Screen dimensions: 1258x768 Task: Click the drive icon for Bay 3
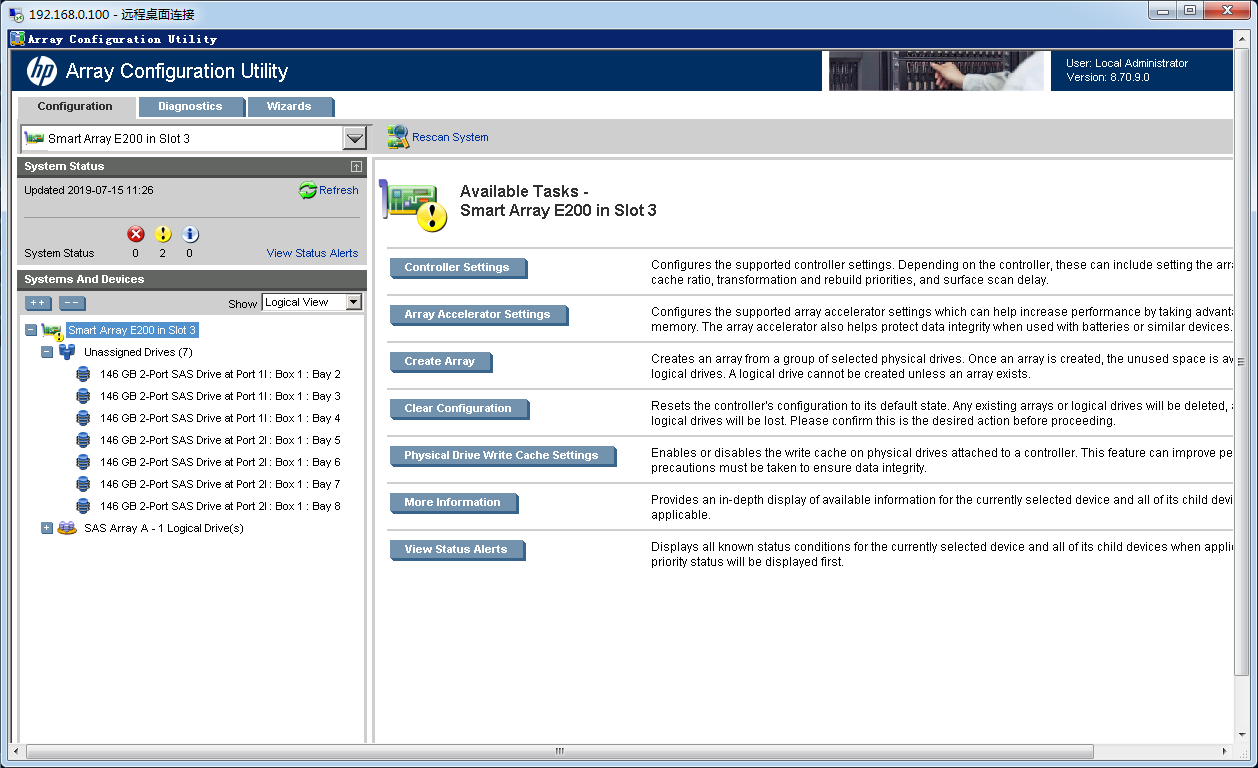pyautogui.click(x=83, y=396)
